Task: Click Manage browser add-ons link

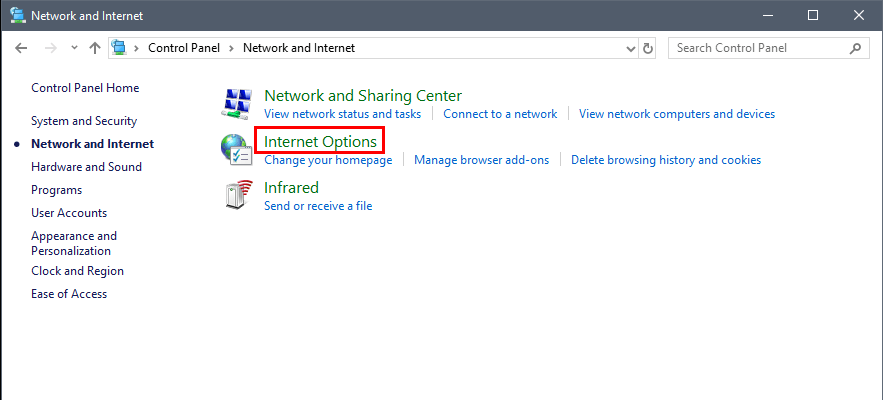Action: click(x=481, y=160)
